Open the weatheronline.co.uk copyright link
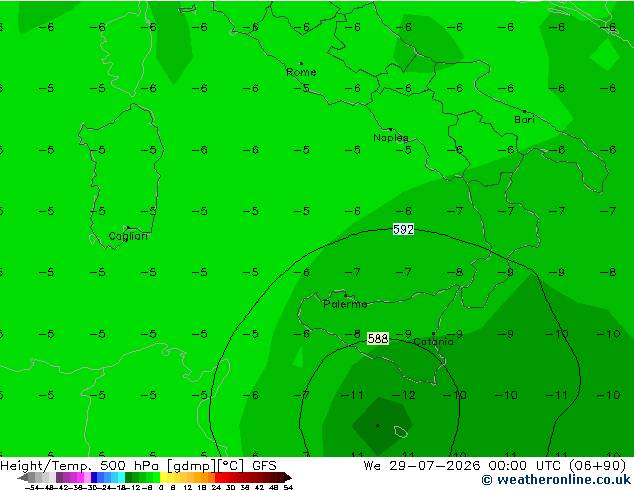 556,480
